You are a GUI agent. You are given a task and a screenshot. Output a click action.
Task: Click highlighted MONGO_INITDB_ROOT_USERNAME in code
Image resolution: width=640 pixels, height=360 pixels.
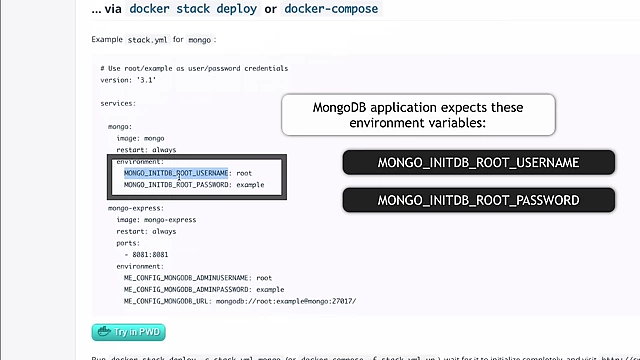(176, 173)
